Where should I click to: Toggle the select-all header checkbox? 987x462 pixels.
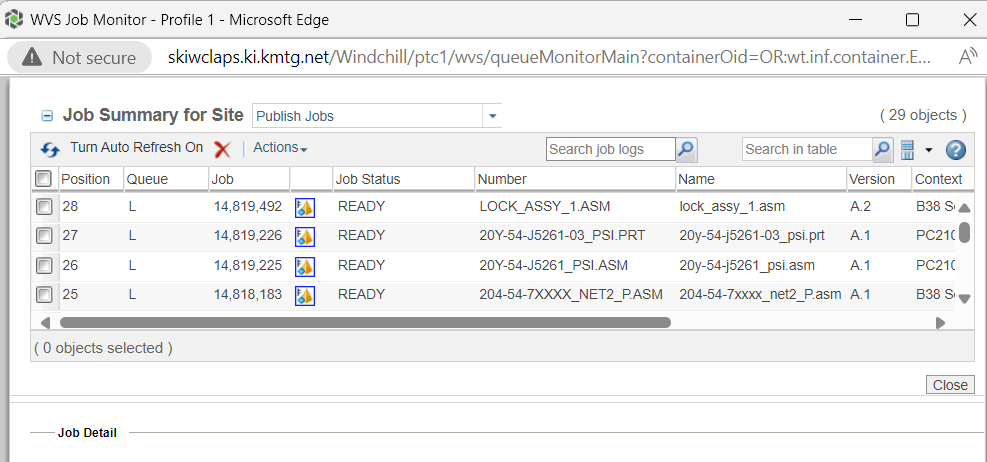44,179
